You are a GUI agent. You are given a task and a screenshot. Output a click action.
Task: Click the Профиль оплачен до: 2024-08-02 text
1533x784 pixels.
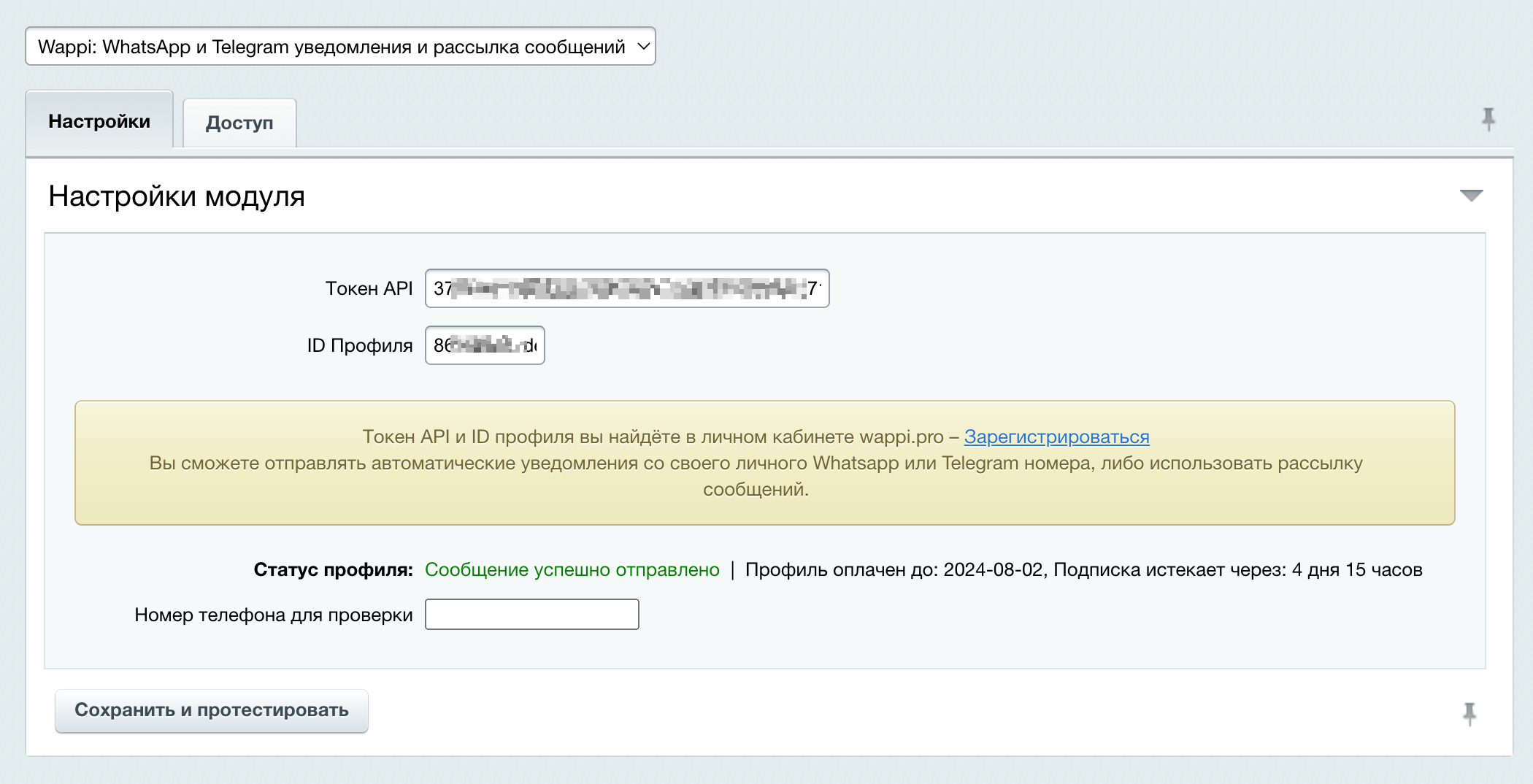894,570
